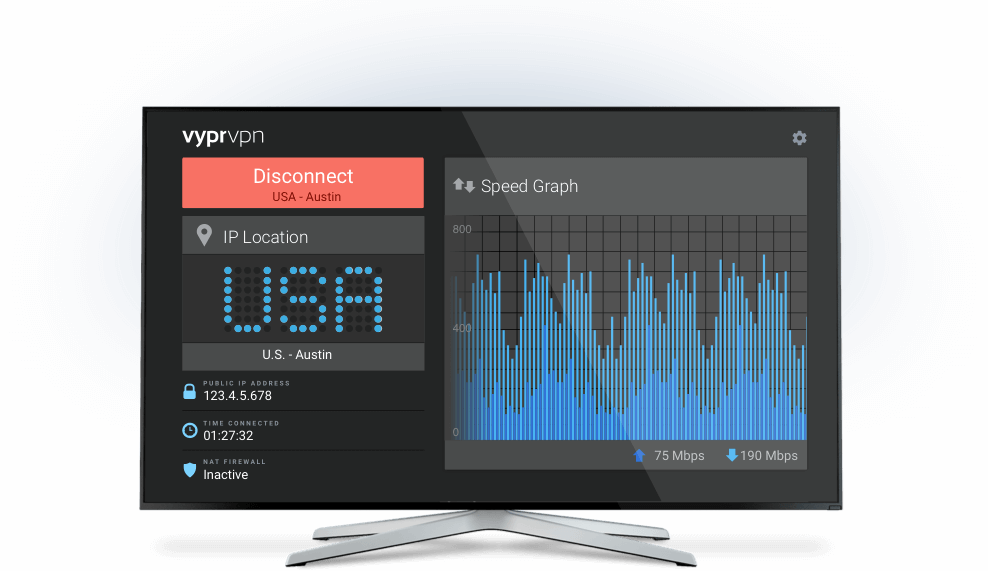The height and width of the screenshot is (571, 988).
Task: Click the Speed Graph title
Action: click(529, 187)
